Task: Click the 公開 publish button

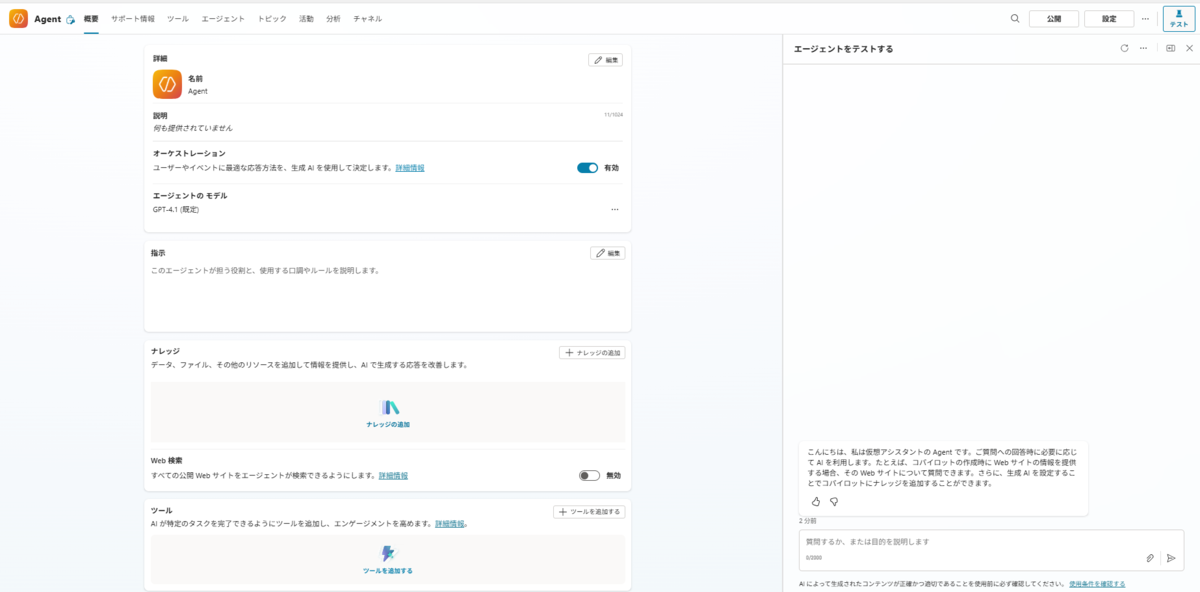Action: point(1054,18)
